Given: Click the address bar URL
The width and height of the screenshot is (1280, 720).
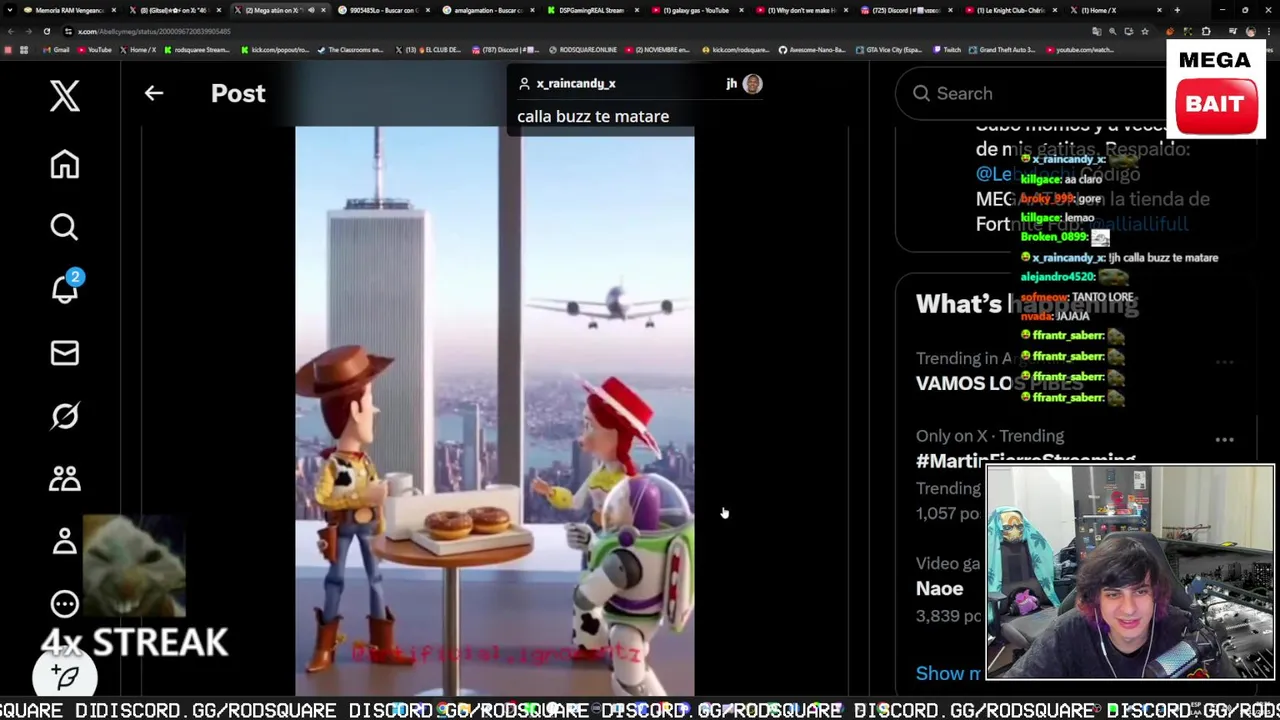Looking at the screenshot, I should (155, 31).
